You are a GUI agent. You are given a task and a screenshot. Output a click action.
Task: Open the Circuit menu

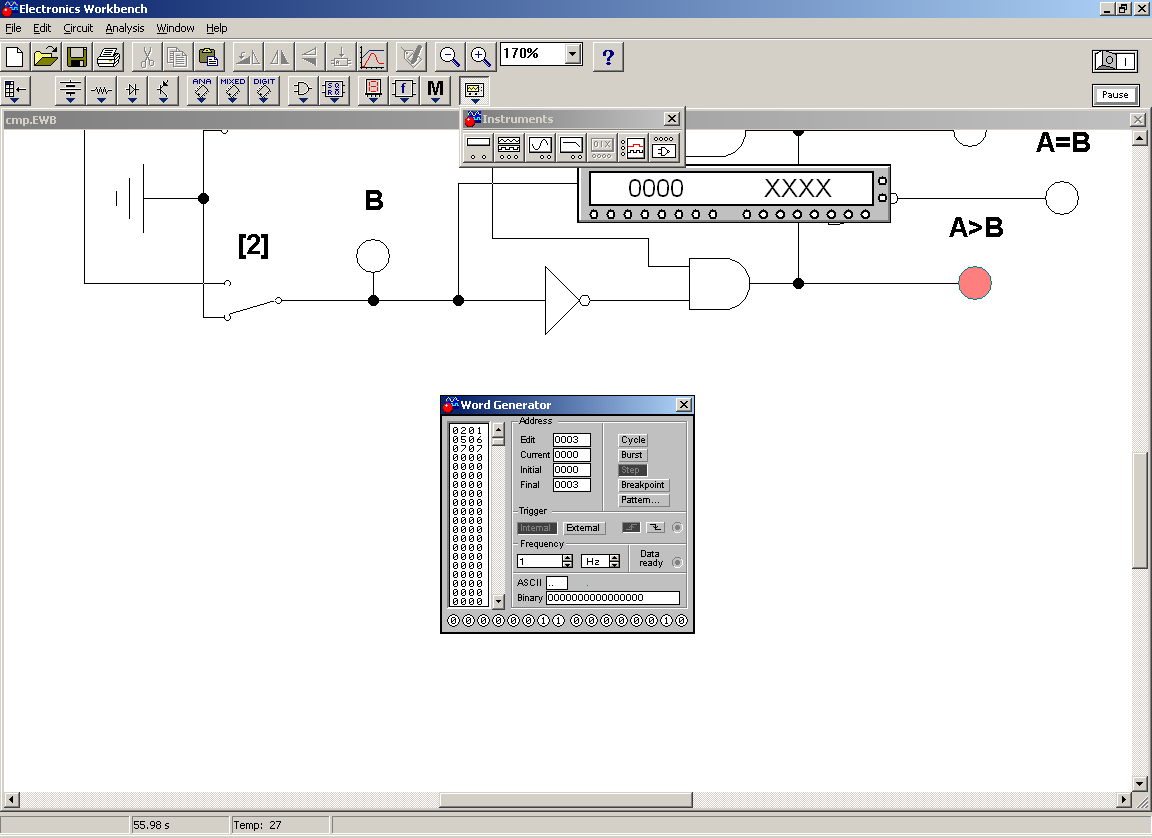[78, 28]
